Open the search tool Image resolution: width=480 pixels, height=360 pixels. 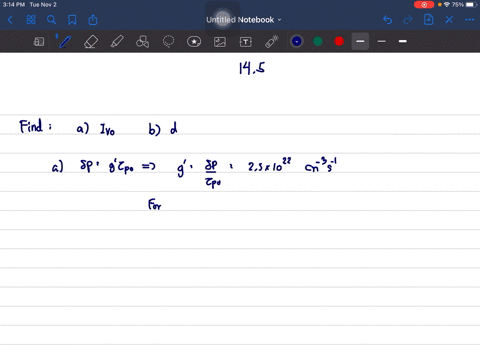51,20
